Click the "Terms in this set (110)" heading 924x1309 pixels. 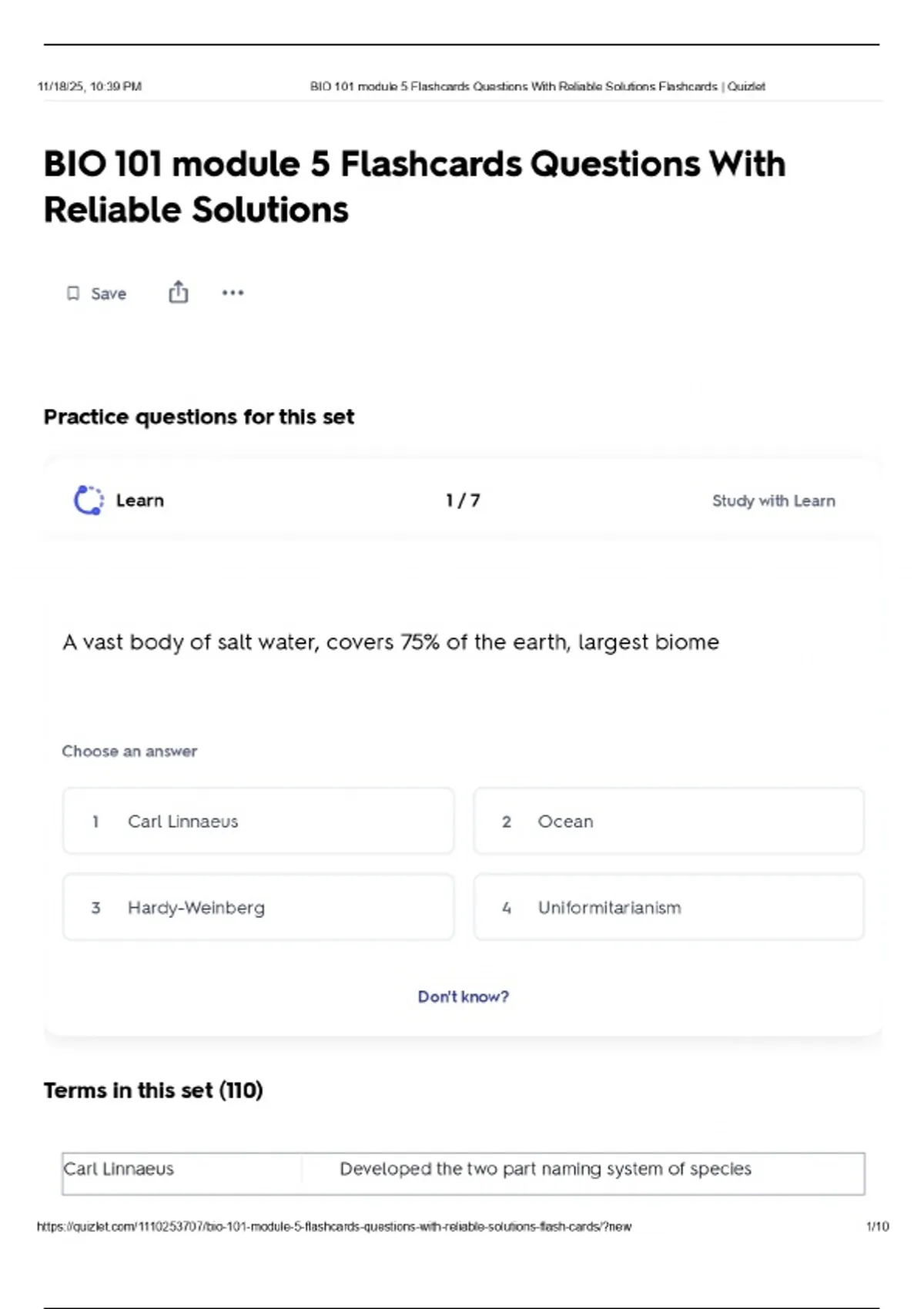point(153,1090)
